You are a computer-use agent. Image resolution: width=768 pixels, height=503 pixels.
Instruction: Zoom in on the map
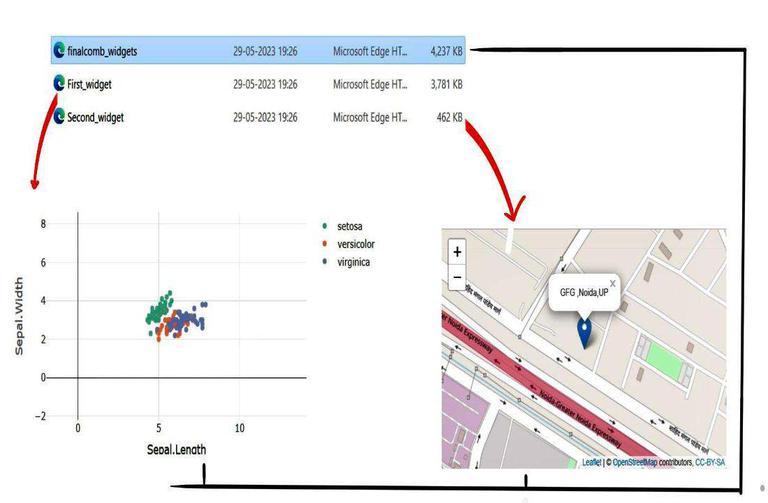(x=457, y=252)
